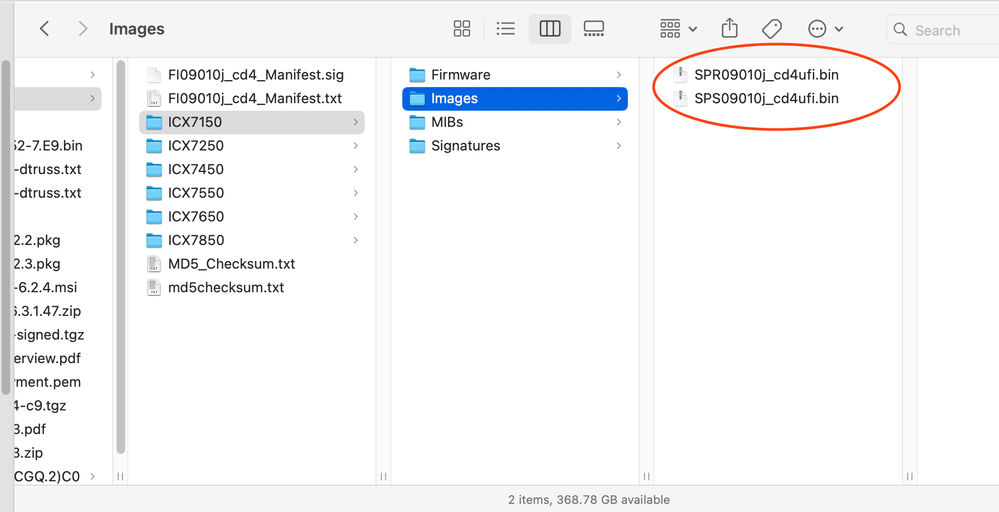Open the More actions ellipsis menu

pyautogui.click(x=826, y=29)
